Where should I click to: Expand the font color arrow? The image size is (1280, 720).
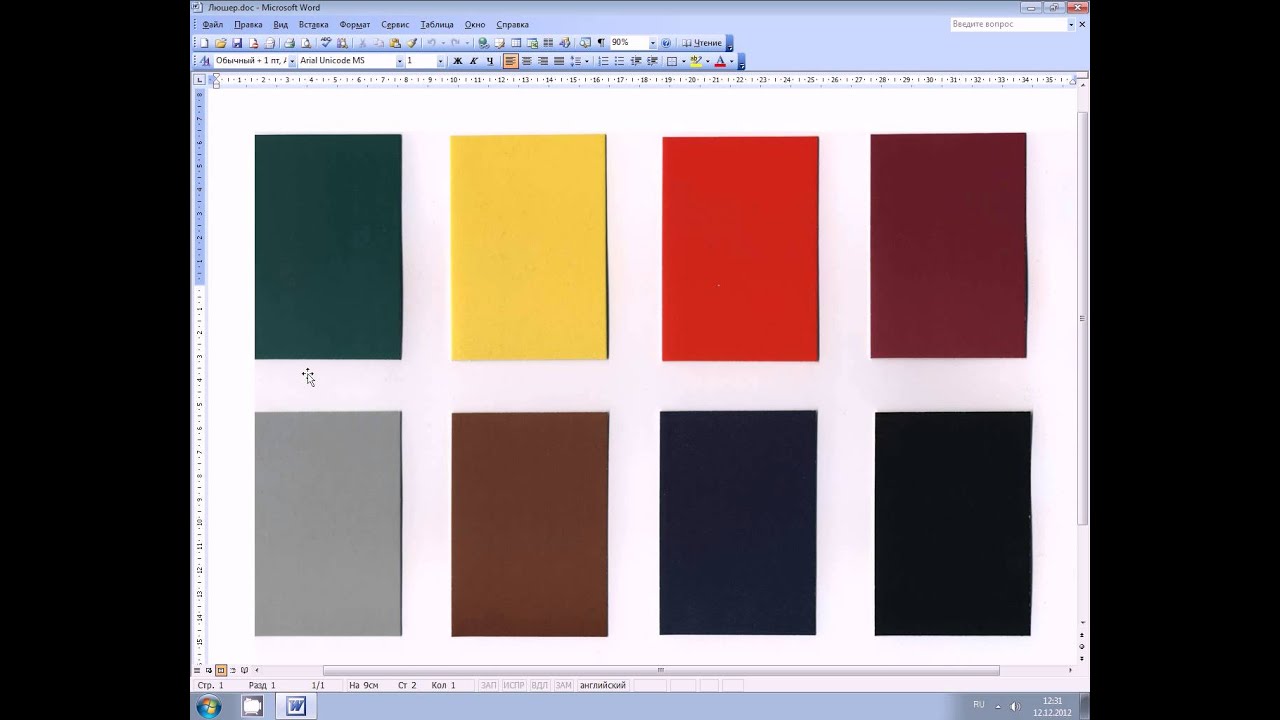732,61
